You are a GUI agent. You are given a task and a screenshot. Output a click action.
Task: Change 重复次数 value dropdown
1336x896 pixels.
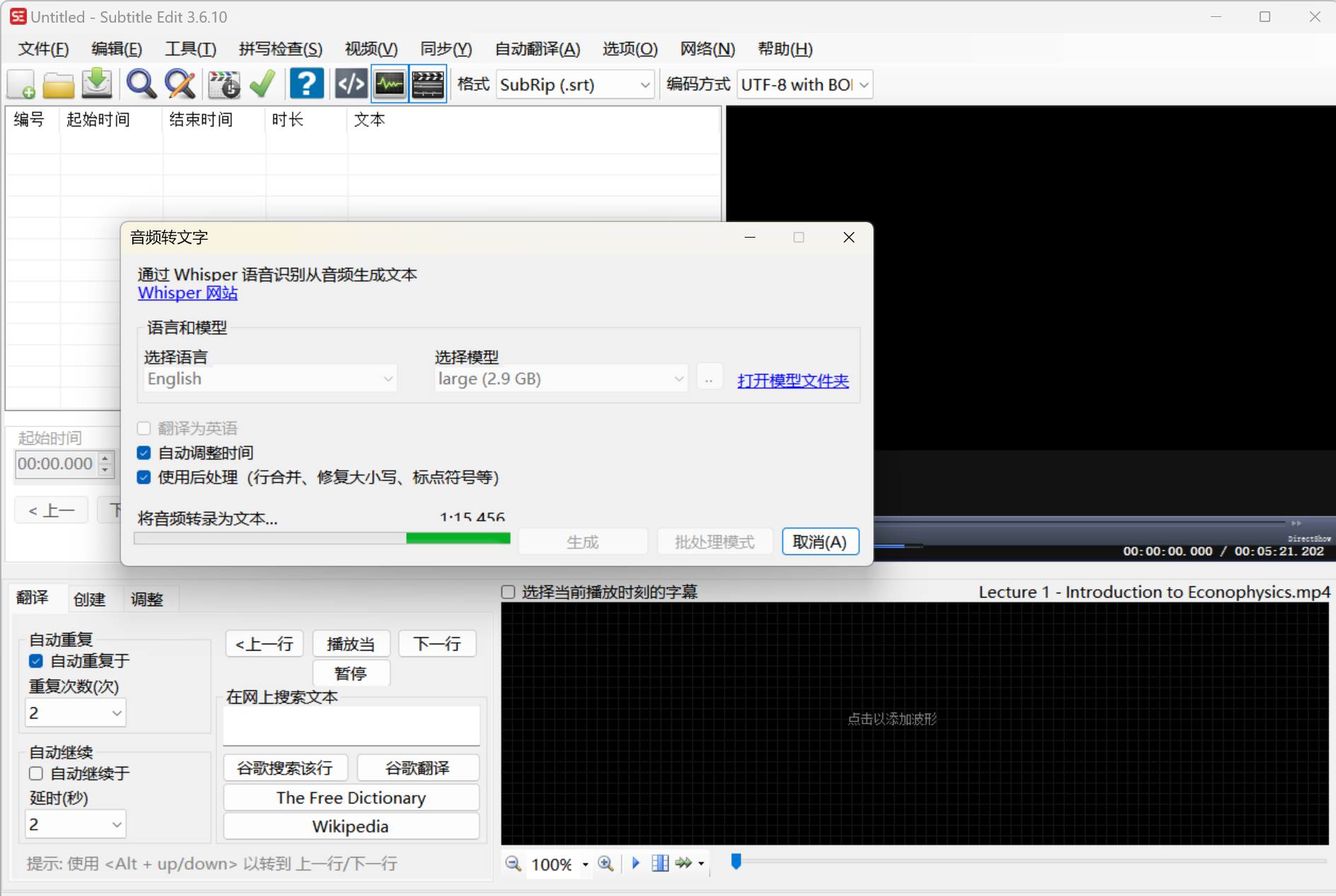click(x=75, y=712)
